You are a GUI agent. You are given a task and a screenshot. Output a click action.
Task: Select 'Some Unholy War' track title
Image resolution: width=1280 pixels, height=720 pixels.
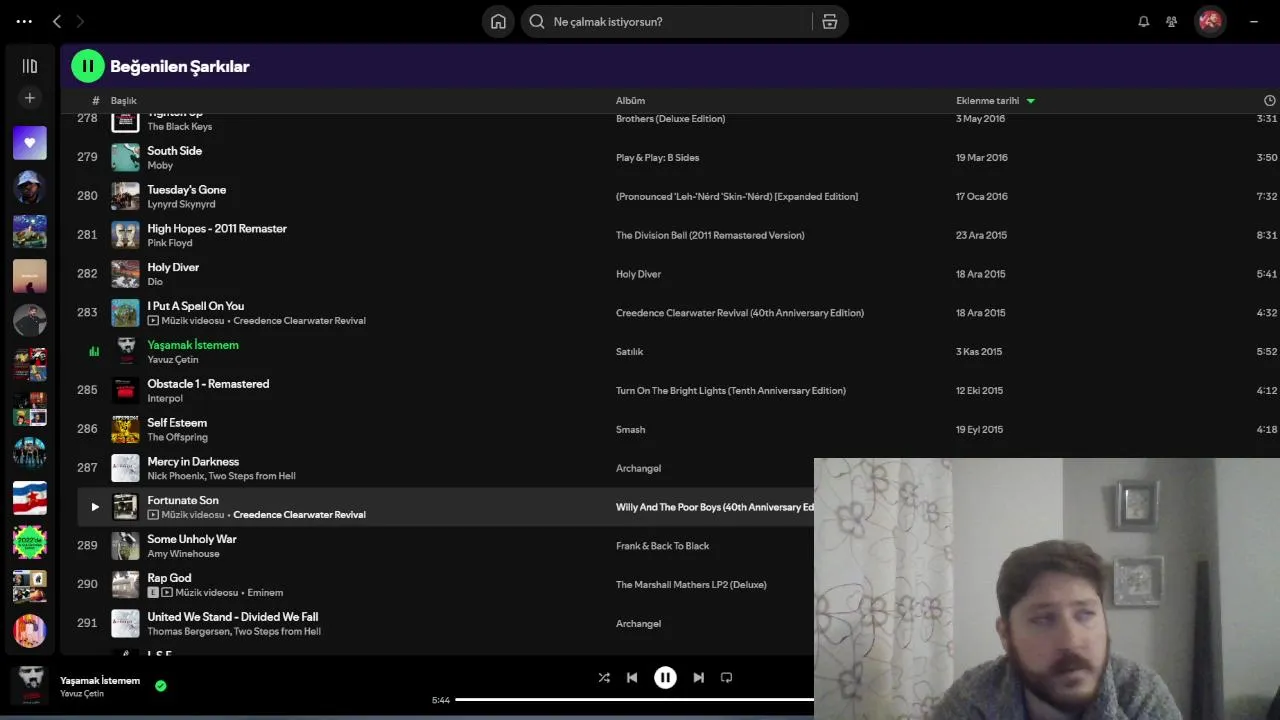tap(192, 539)
